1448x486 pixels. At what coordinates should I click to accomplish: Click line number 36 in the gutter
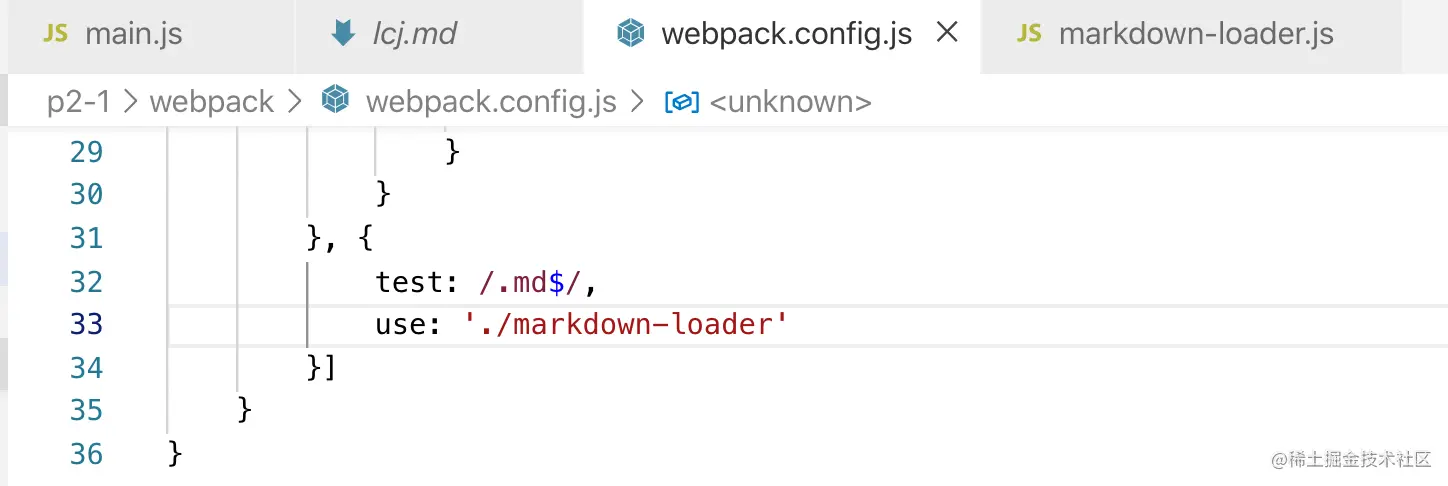tap(87, 454)
